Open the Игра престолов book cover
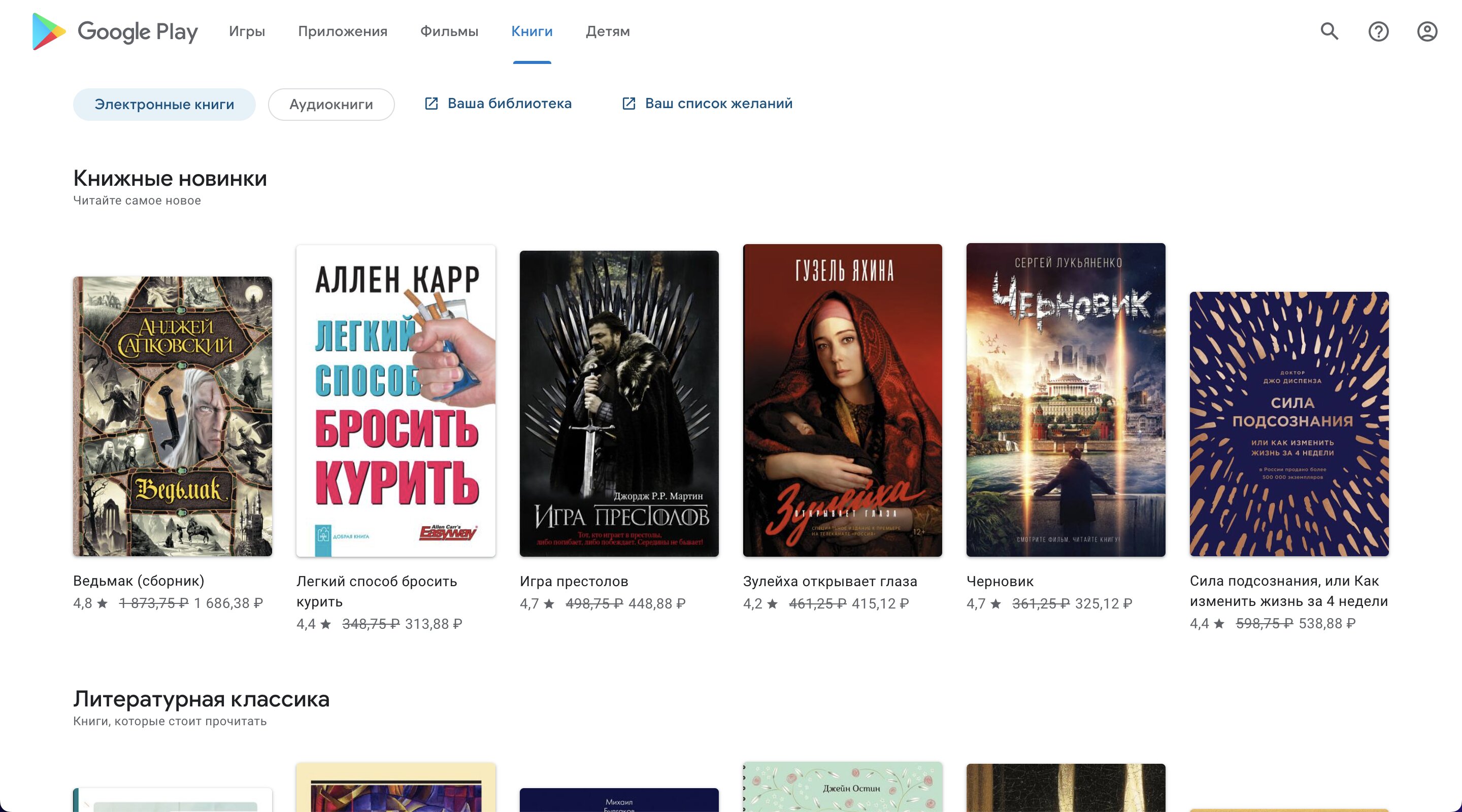 619,403
